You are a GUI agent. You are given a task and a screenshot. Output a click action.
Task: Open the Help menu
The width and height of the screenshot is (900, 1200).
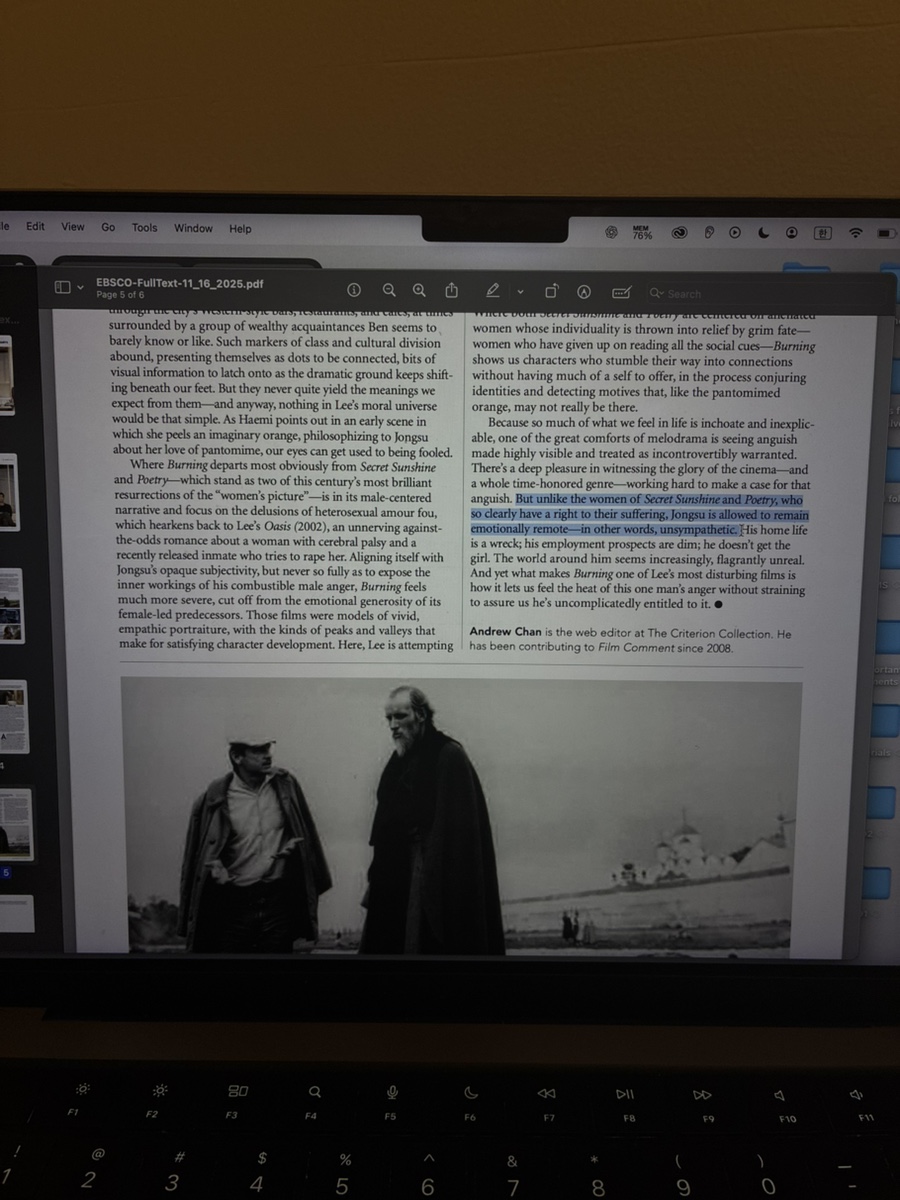coord(240,229)
